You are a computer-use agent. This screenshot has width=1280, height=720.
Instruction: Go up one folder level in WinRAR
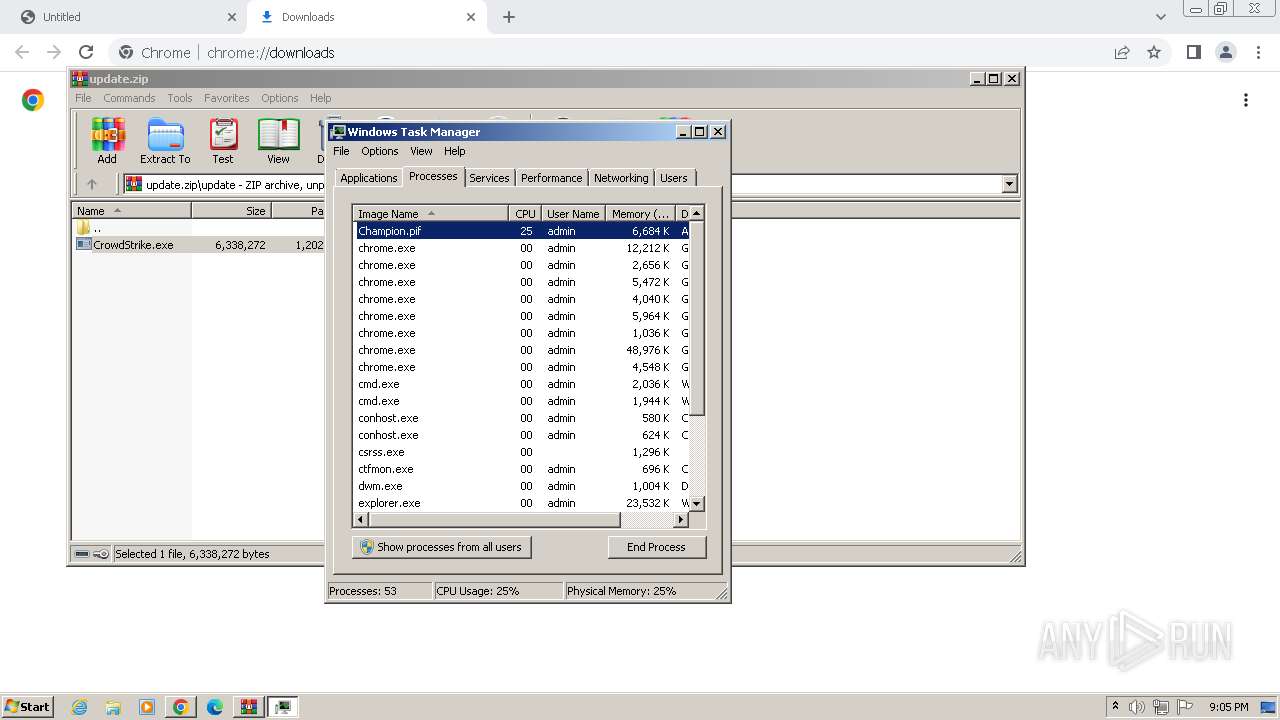click(x=92, y=184)
